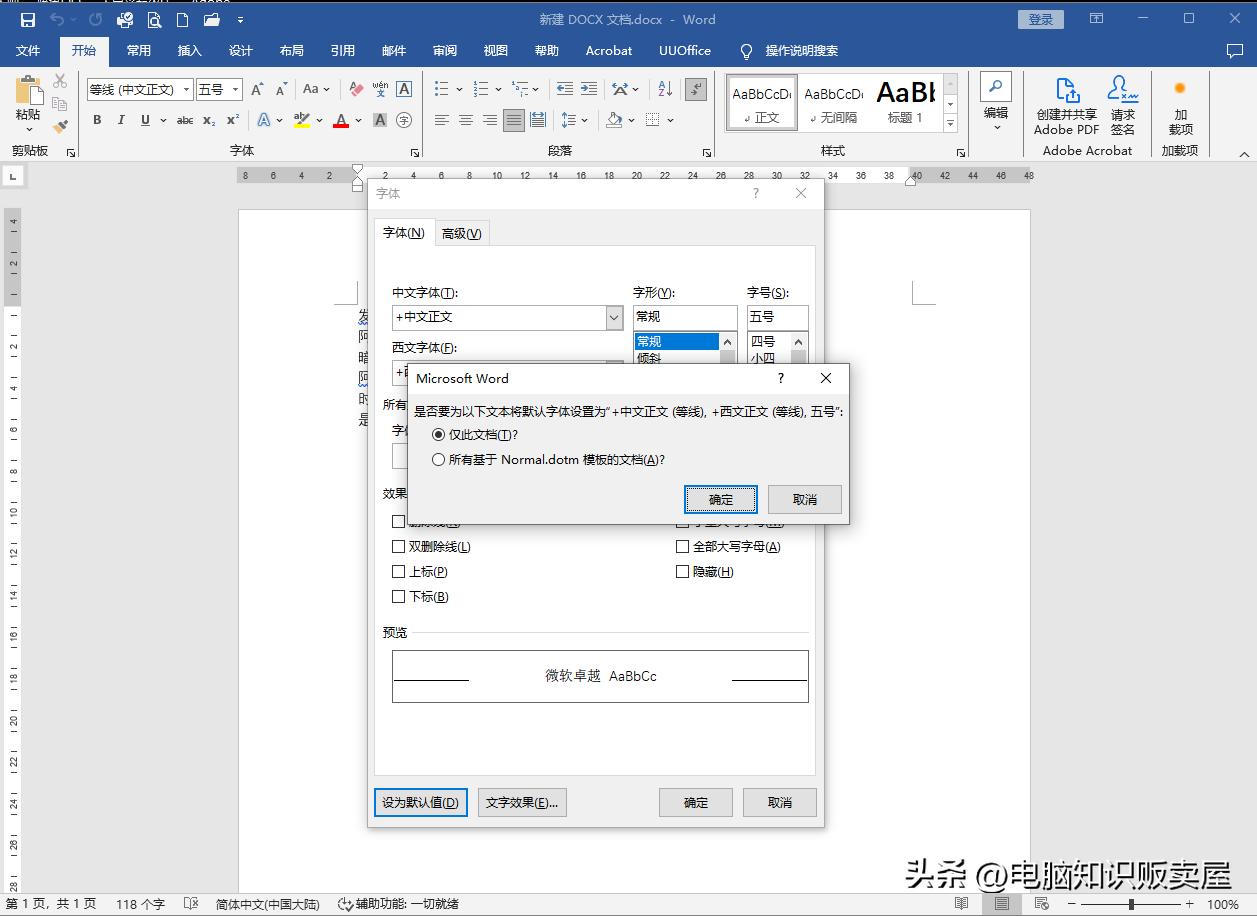This screenshot has height=916, width=1257.
Task: Click 确定 in the Microsoft Word dialog
Action: coord(720,499)
